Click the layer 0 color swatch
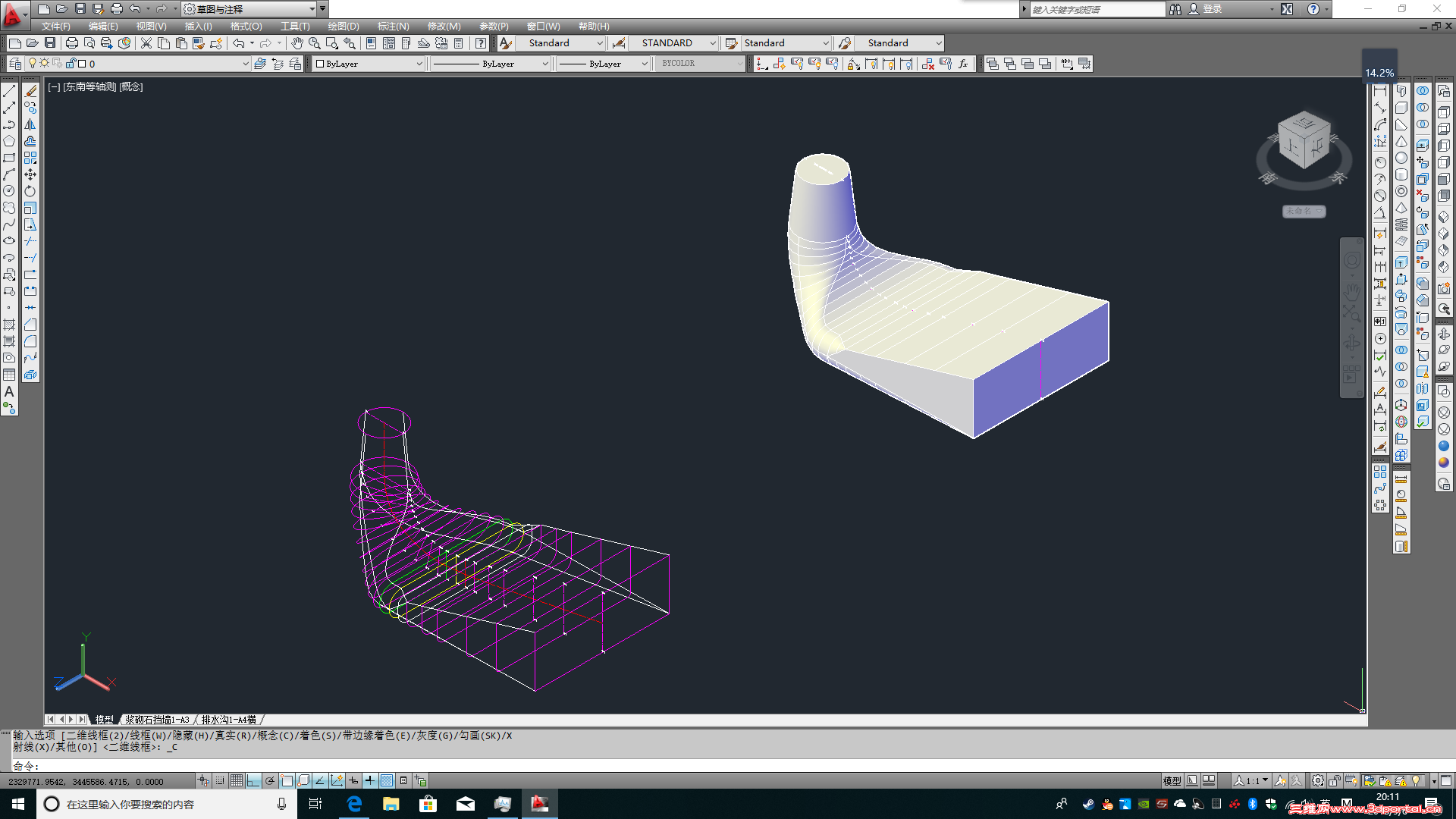Screen dimensions: 1456x819 point(81,64)
